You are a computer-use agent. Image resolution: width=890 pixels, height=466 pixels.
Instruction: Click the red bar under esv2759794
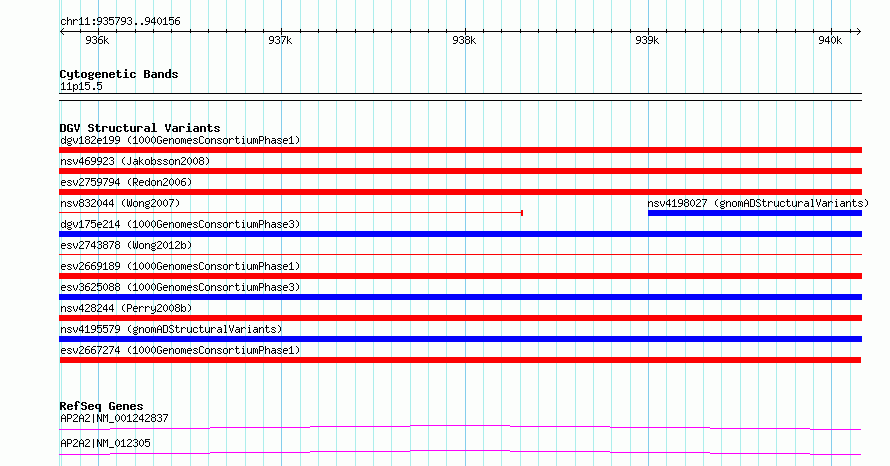[x=460, y=192]
